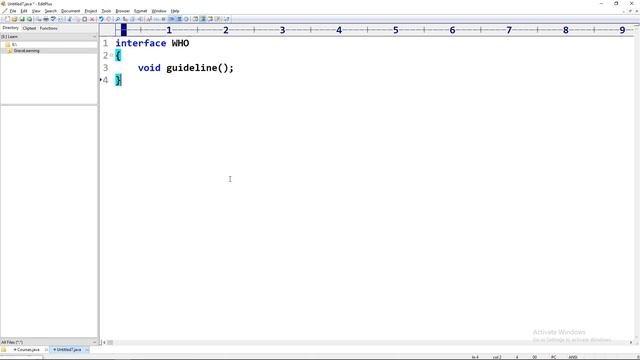Collapse the code fold at line 2
Screen dimensions: 640x360
111,56
